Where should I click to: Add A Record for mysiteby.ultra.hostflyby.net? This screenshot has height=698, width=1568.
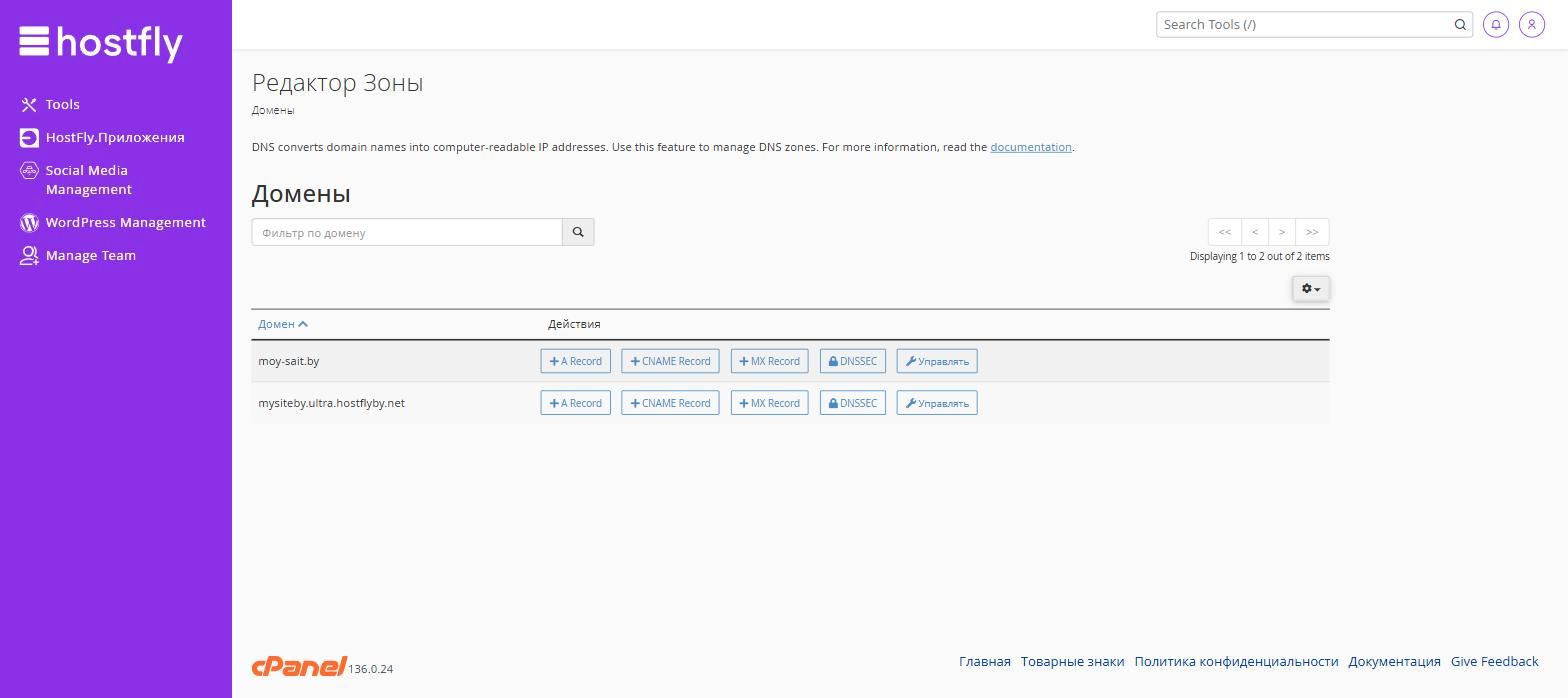pos(575,403)
